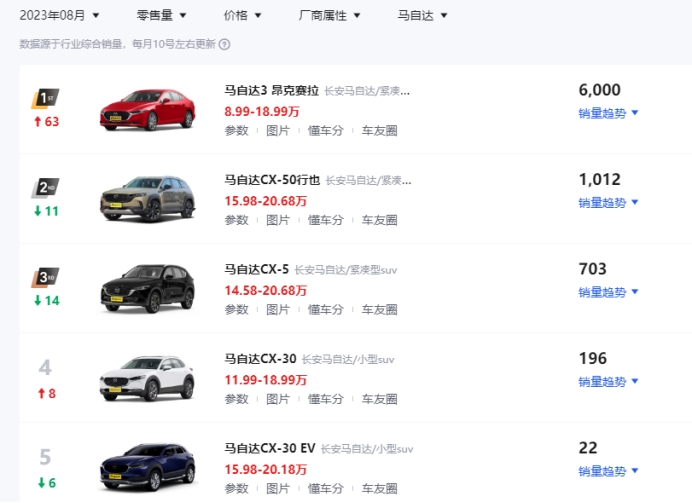The width and height of the screenshot is (692, 503).
Task: Click the green down-6 rank change indicator
Action: tap(46, 483)
